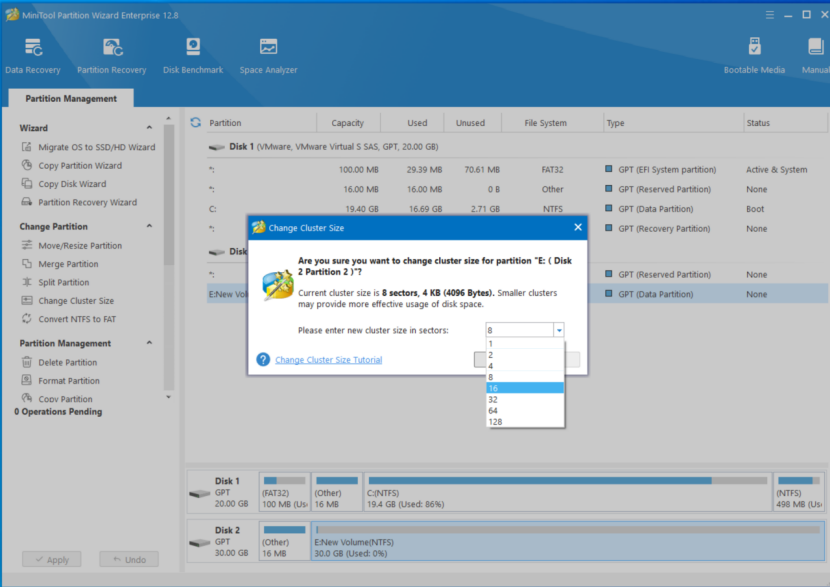Collapse the Change Partition section
This screenshot has height=587, width=831.
(149, 226)
